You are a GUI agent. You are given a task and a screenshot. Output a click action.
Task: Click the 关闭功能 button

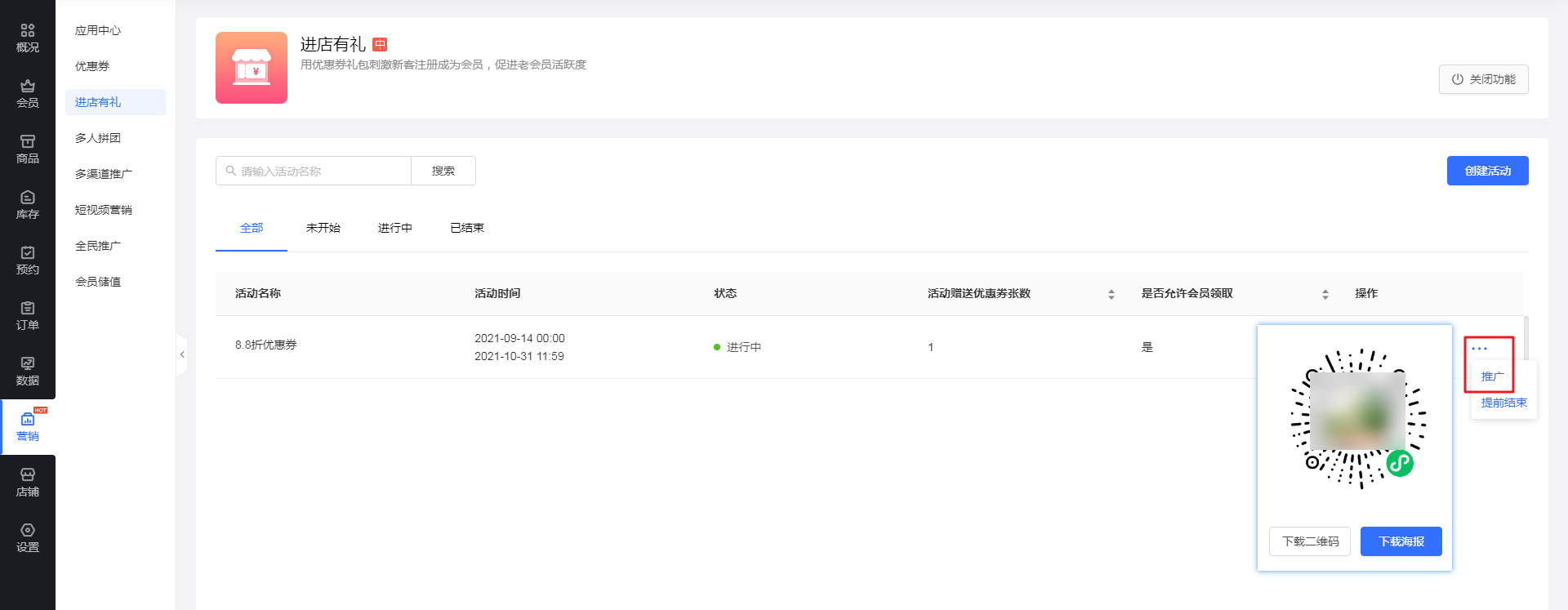pyautogui.click(x=1484, y=79)
